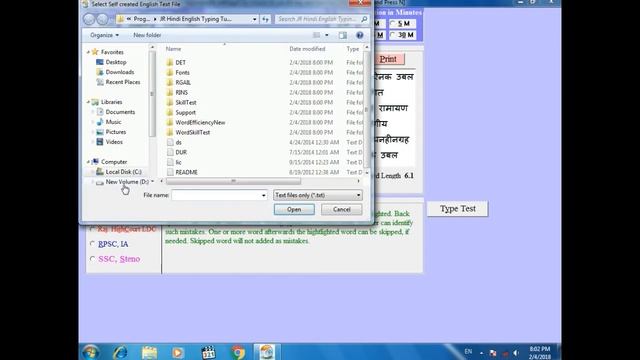The width and height of the screenshot is (640, 360).
Task: Collapse the Favorites section
Action: click(x=89, y=52)
